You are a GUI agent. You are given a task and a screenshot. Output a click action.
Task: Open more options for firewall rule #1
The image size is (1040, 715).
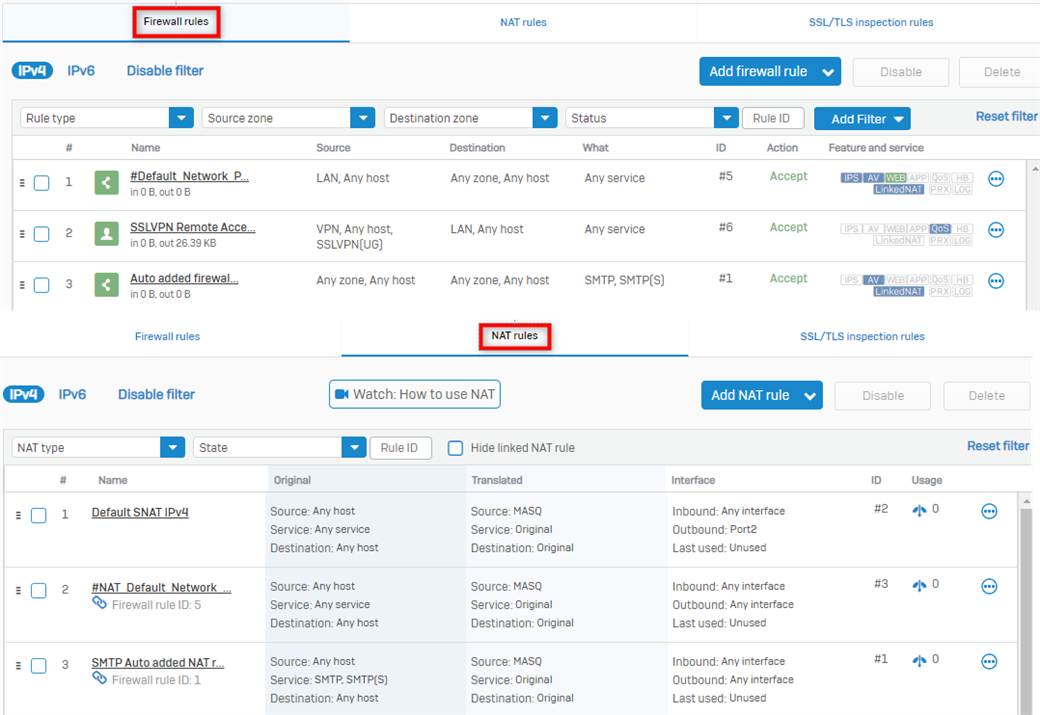coord(996,281)
